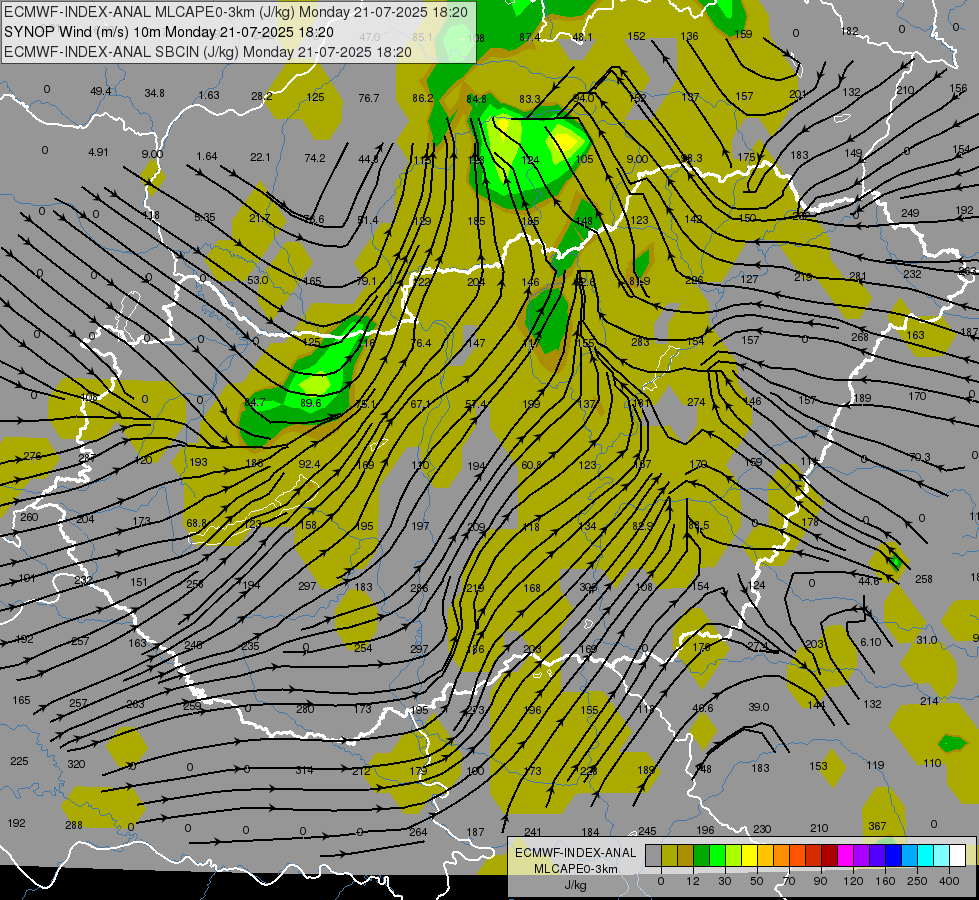Click the map value '70.3'

click(x=919, y=458)
